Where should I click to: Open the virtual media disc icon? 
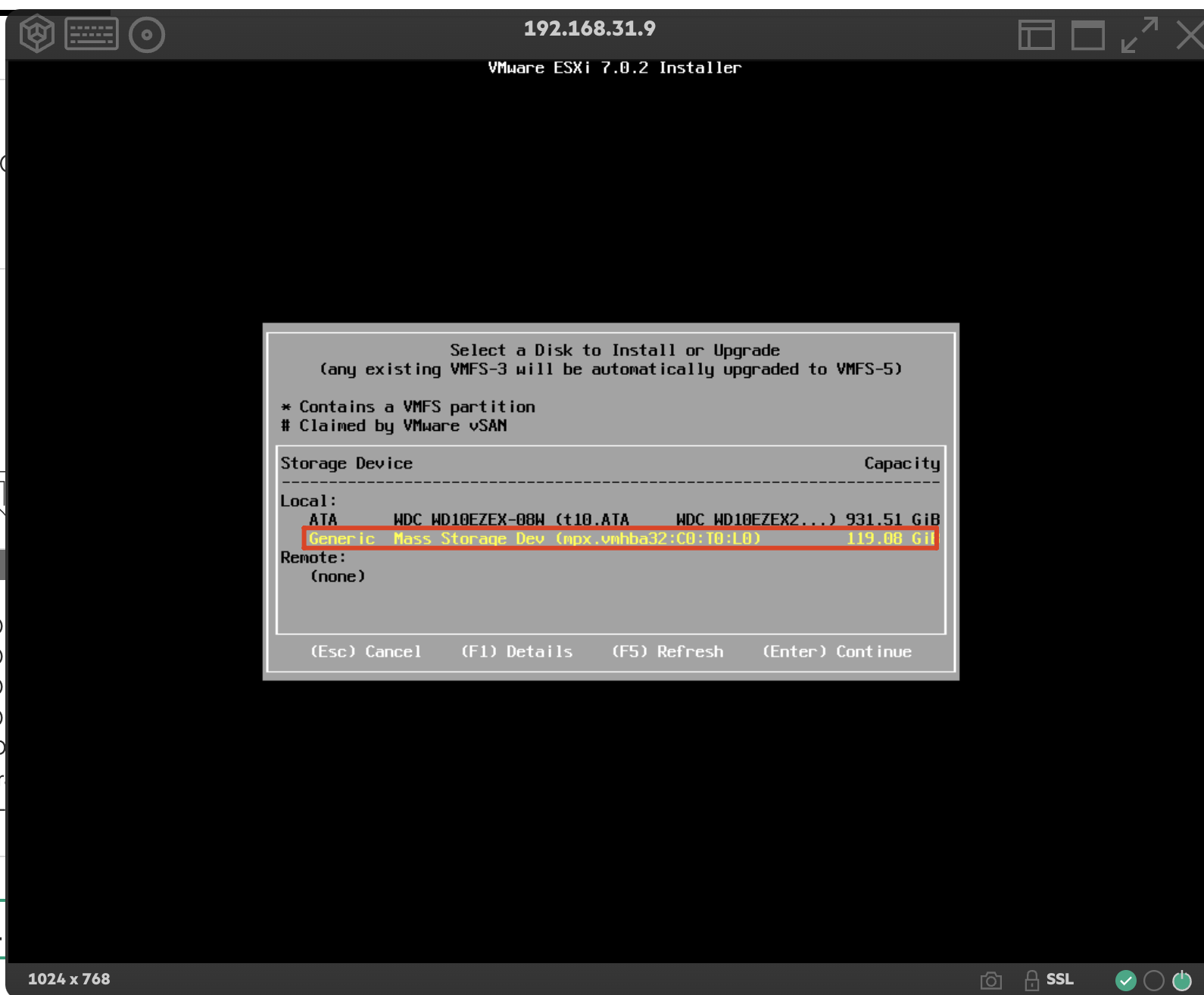point(147,35)
